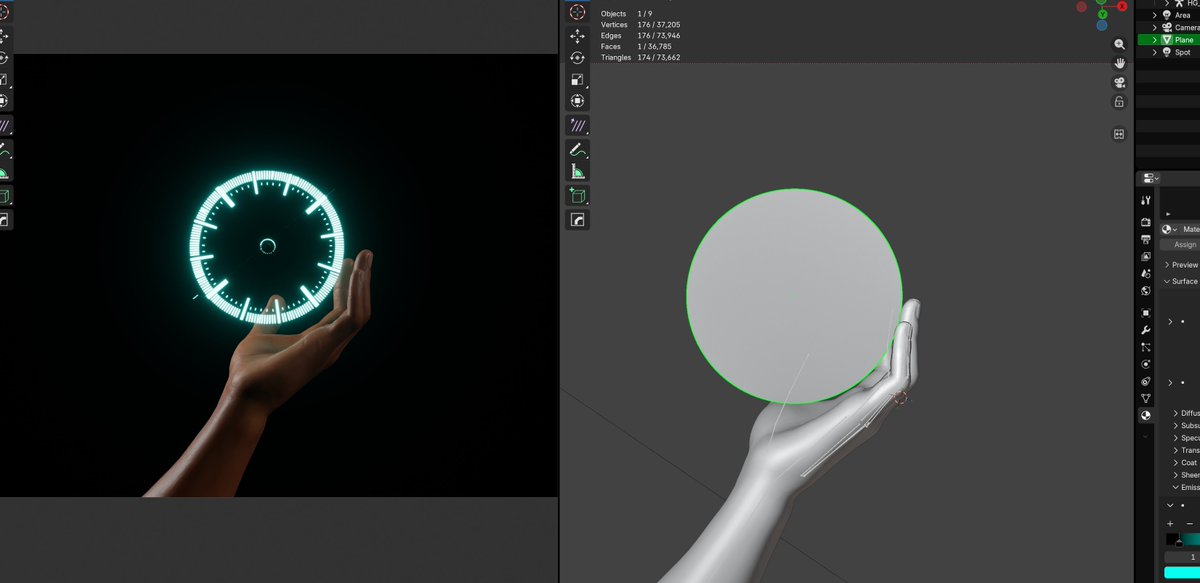The height and width of the screenshot is (583, 1200).
Task: Click the Zoom magnifier navigation gizmo
Action: (1119, 44)
